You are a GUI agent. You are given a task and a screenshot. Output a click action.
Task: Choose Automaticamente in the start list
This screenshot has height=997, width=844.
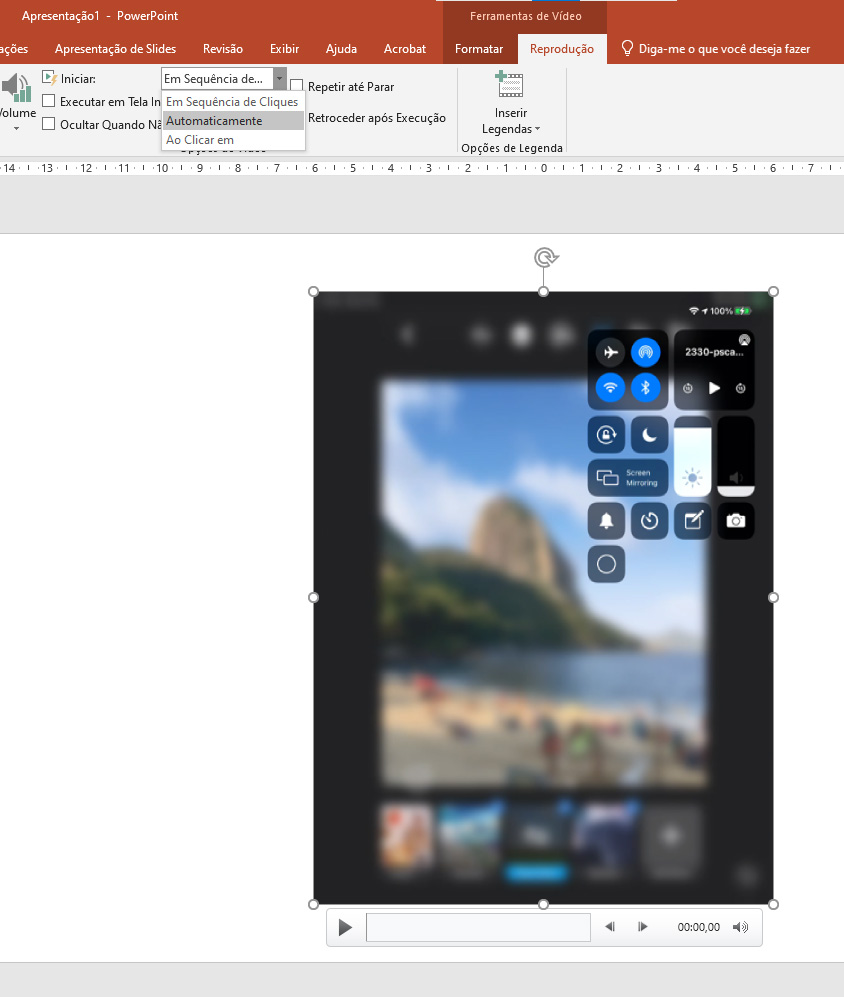coord(232,121)
